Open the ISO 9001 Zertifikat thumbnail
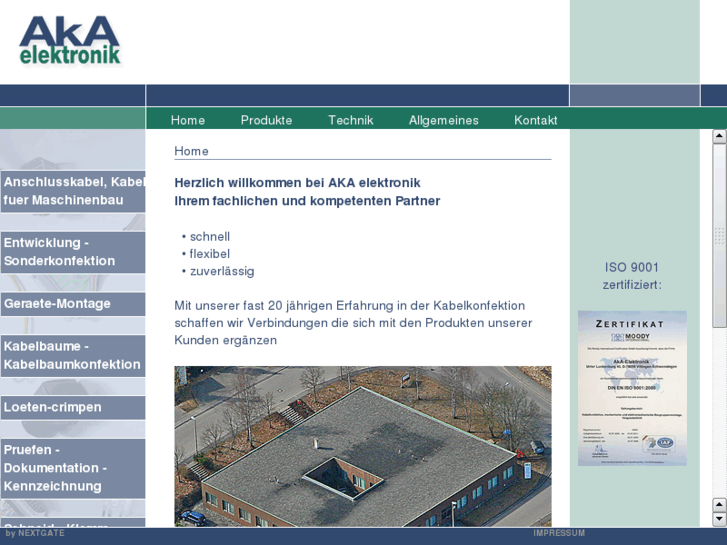This screenshot has height=545, width=727. coord(632,388)
